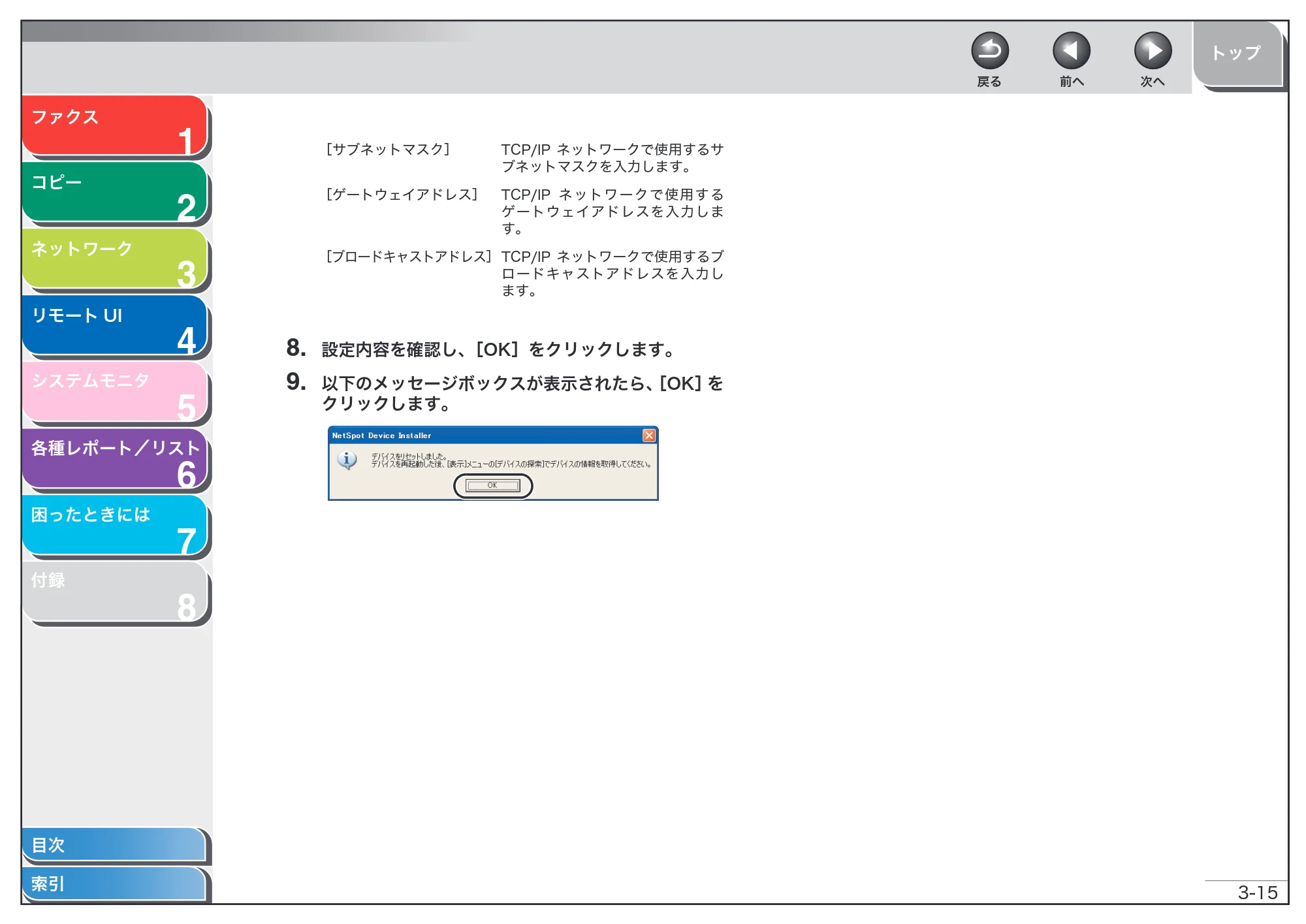Go to next page with 次へ icon
The image size is (1306, 924).
click(1153, 51)
